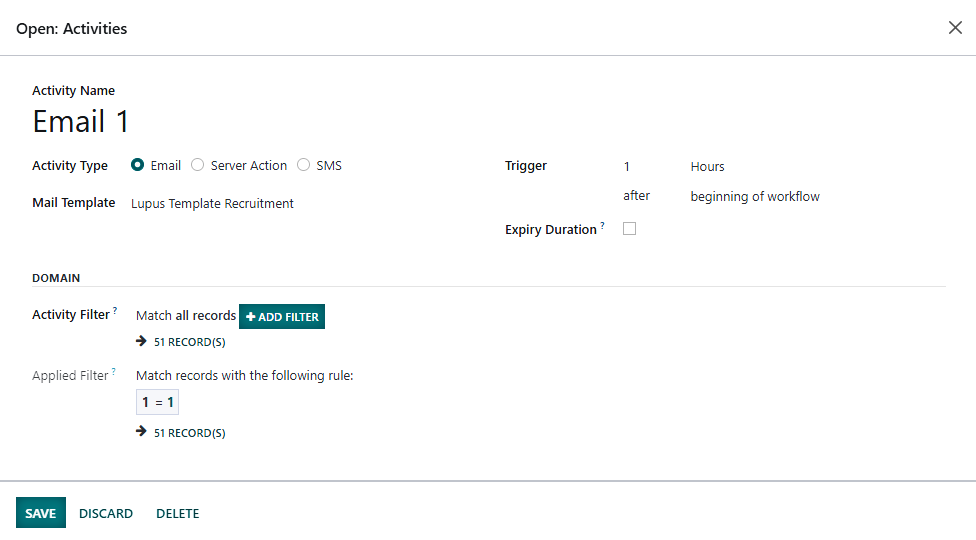The image size is (976, 540).
Task: Select the Email activity type
Action: pos(138,166)
